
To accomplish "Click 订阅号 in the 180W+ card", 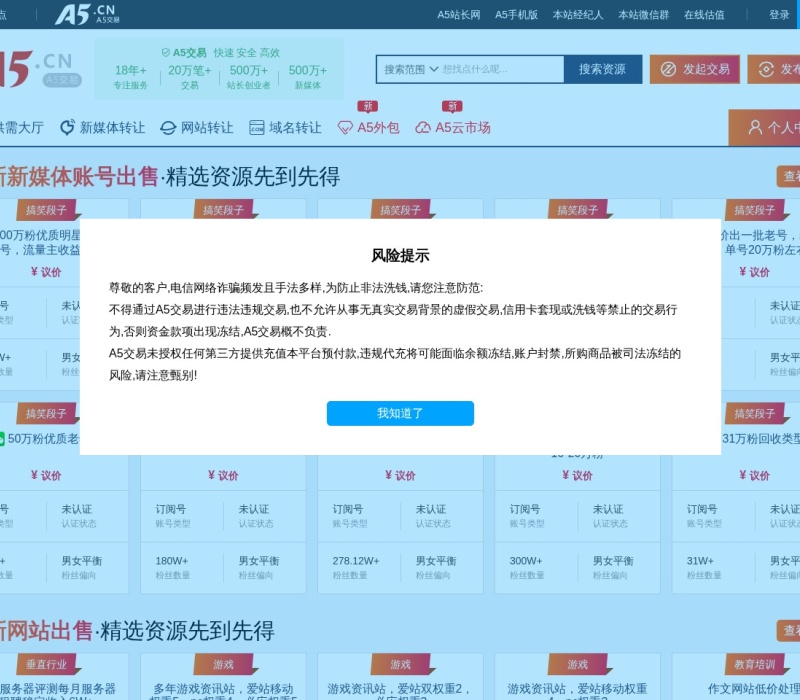I will 170,509.
